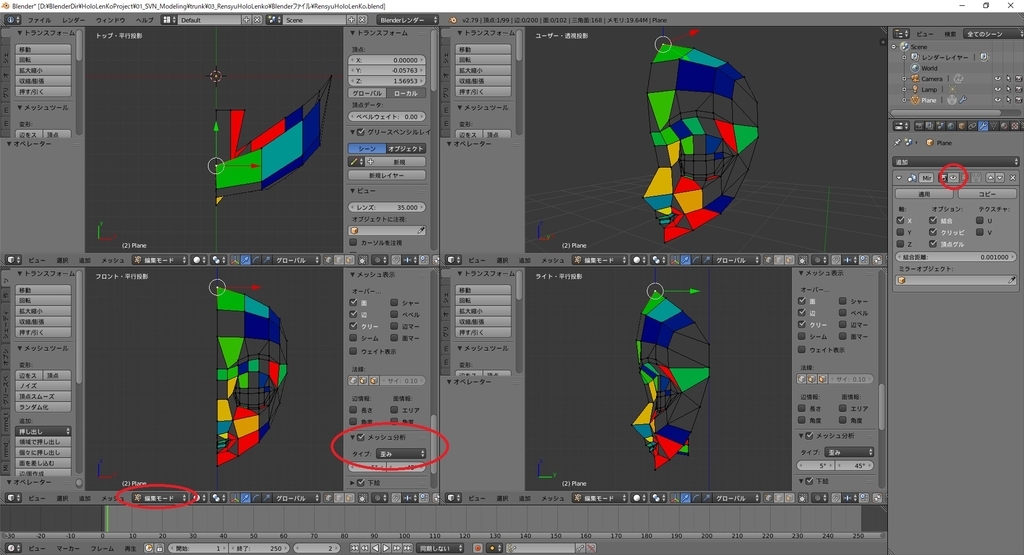Viewport: 1024px width, 555px height.
Task: Click 頂点スムーズ button in mesh tools
Action: click(x=43, y=396)
